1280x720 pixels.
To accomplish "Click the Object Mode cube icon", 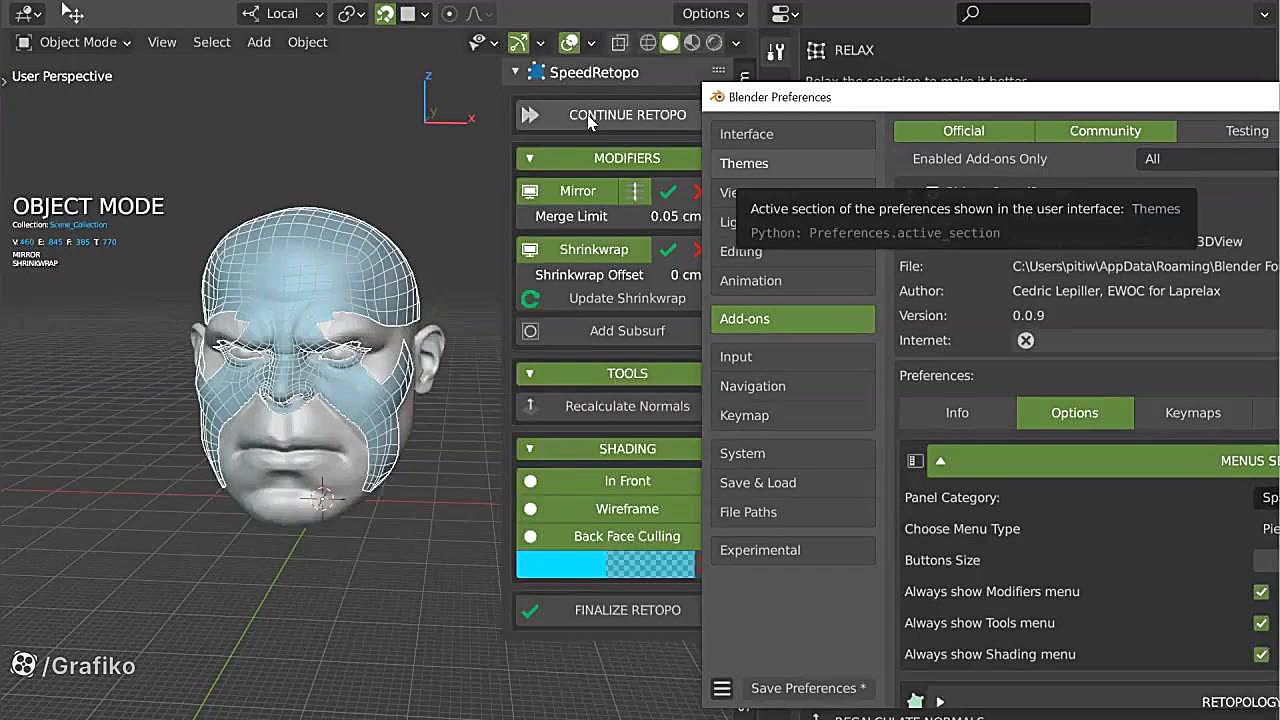I will 24,42.
